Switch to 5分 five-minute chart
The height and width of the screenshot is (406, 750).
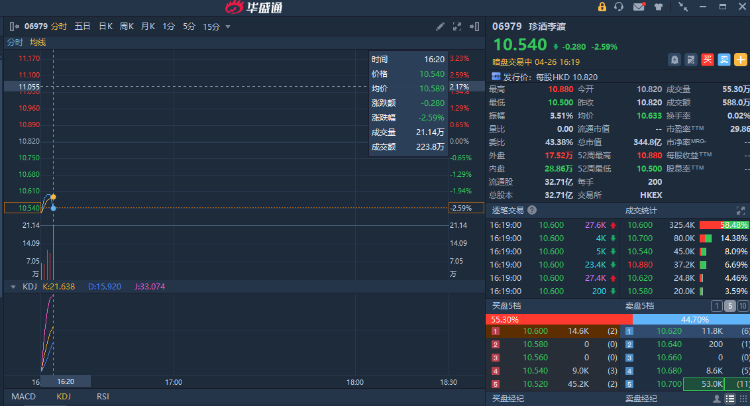pos(189,26)
